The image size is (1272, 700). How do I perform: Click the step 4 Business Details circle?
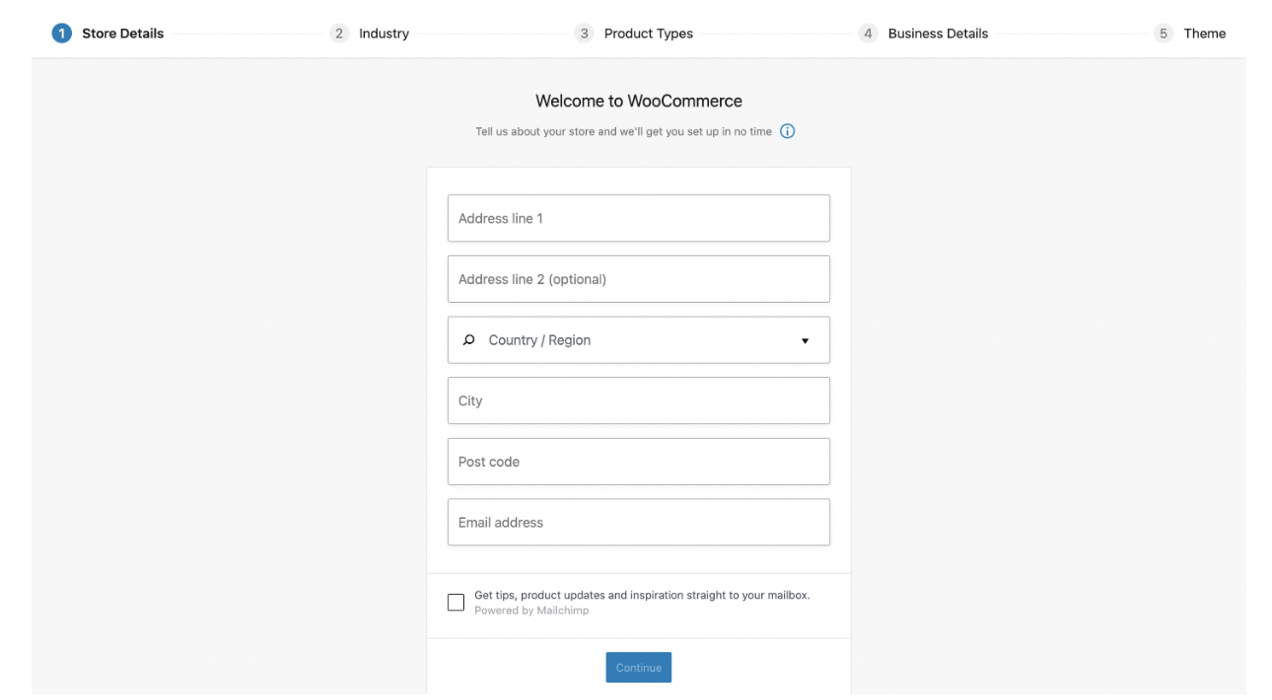point(869,33)
